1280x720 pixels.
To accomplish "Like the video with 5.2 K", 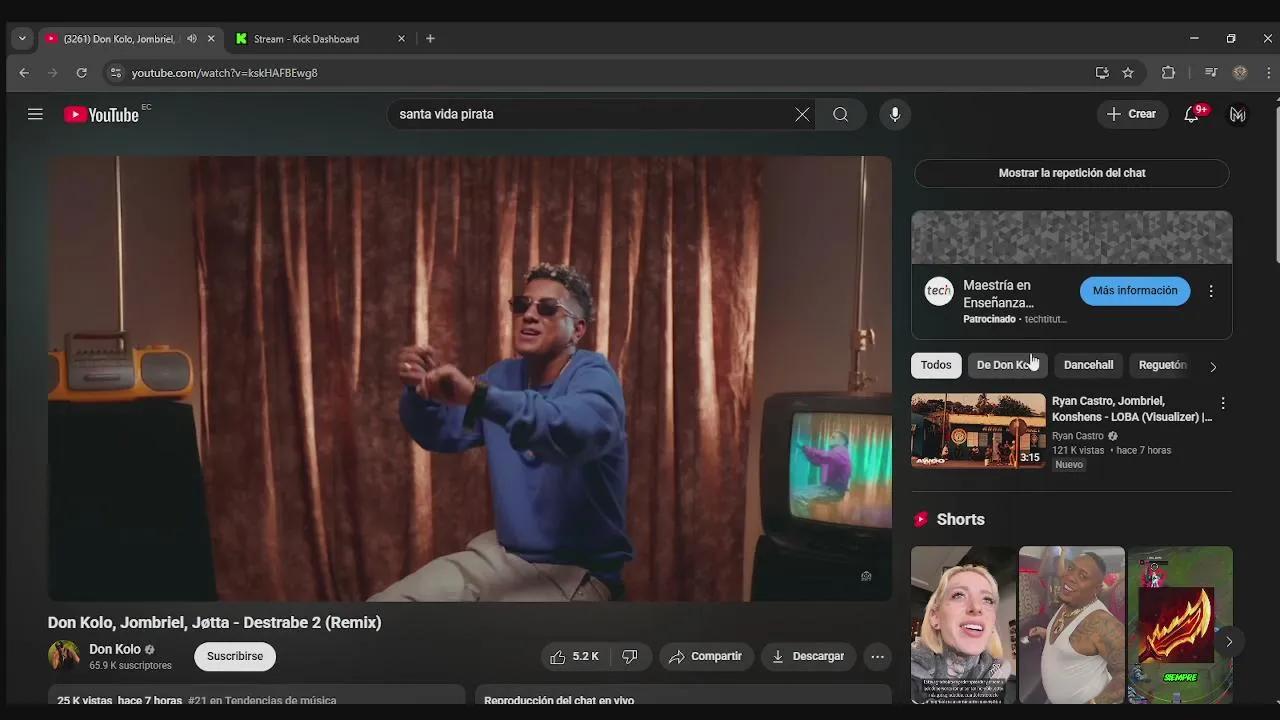I will pos(575,656).
